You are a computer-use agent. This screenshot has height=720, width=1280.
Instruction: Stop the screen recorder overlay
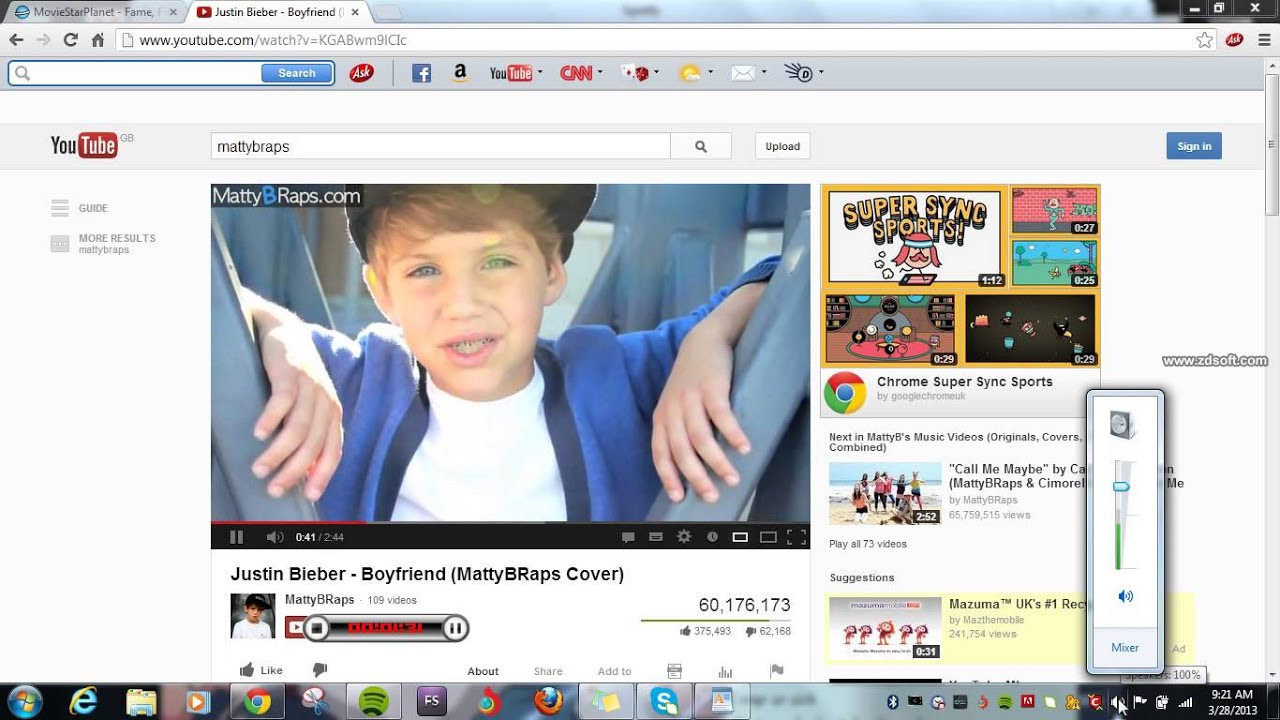pos(316,628)
